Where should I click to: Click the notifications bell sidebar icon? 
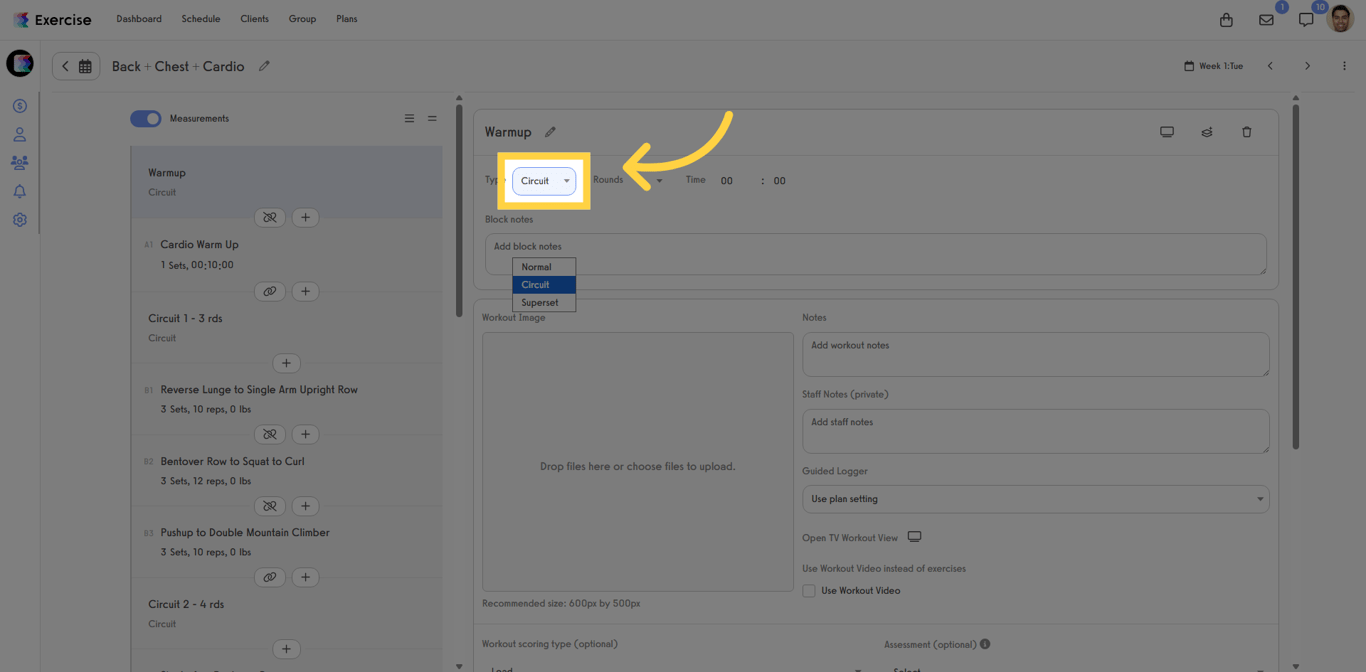(19, 191)
